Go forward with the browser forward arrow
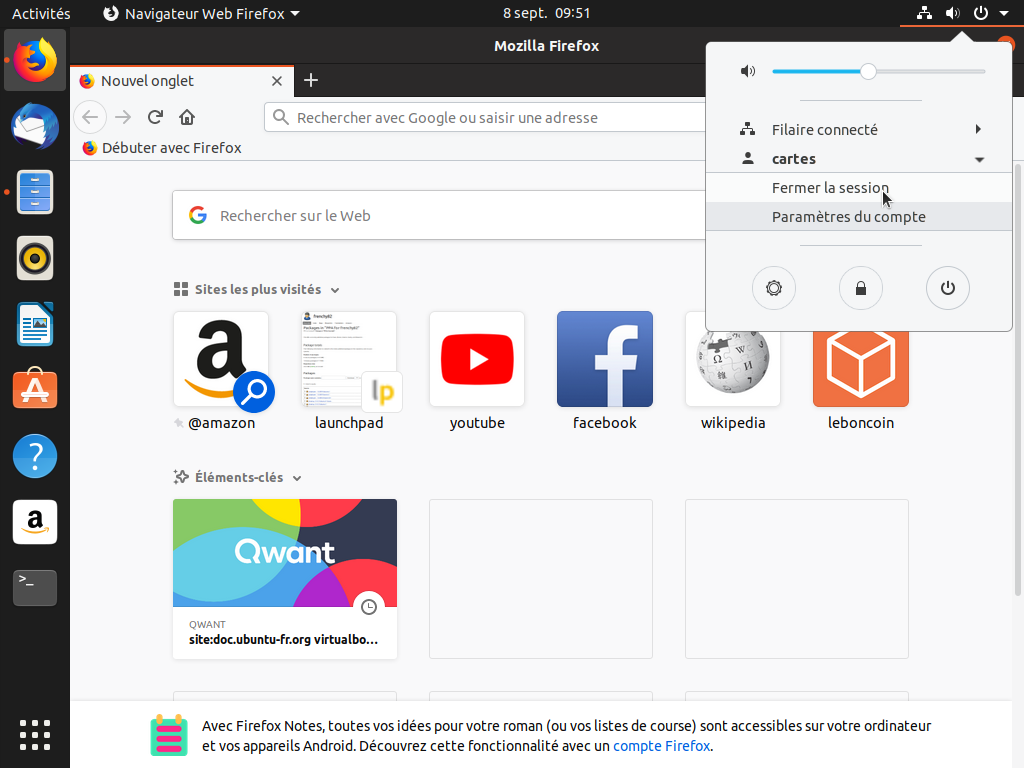The height and width of the screenshot is (768, 1024). [x=123, y=118]
